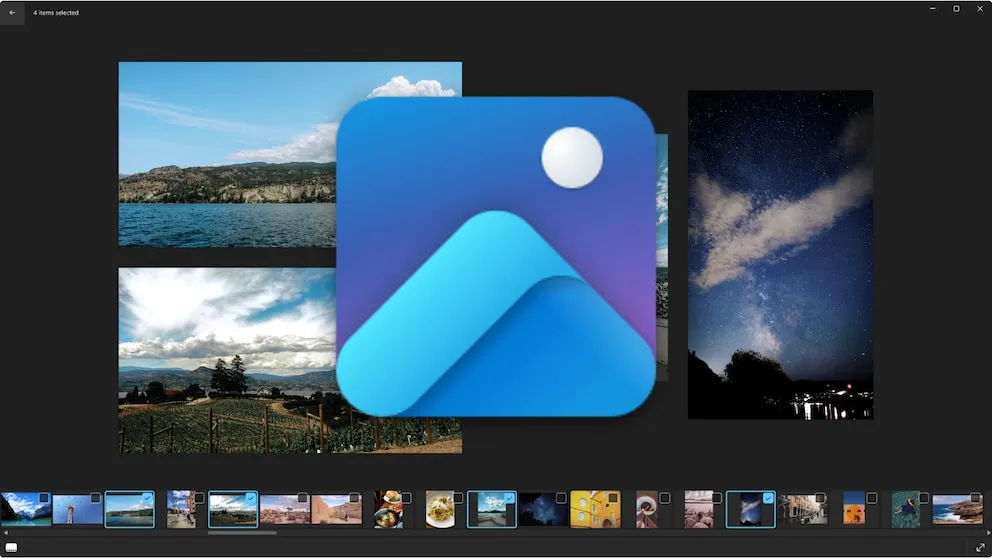Click the '4 items selected' label
The image size is (992, 558).
click(56, 13)
